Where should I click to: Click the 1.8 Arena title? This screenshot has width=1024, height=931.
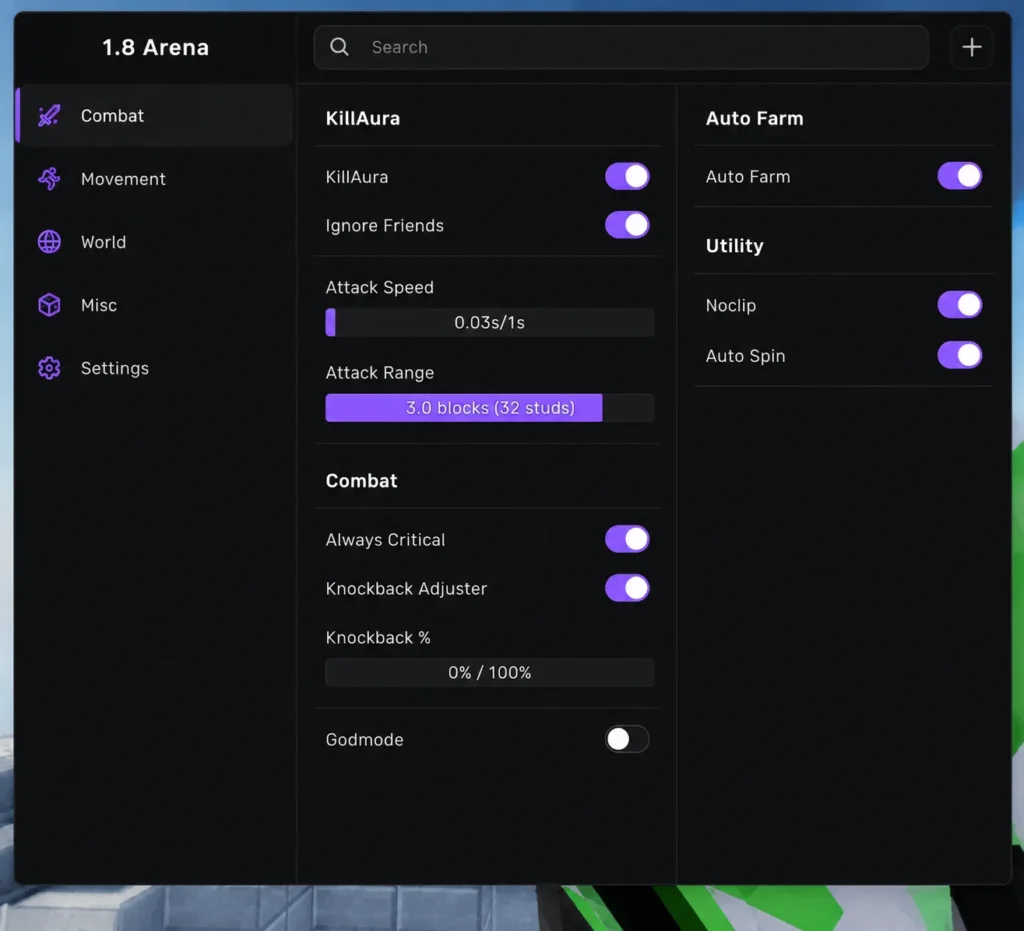[x=155, y=47]
